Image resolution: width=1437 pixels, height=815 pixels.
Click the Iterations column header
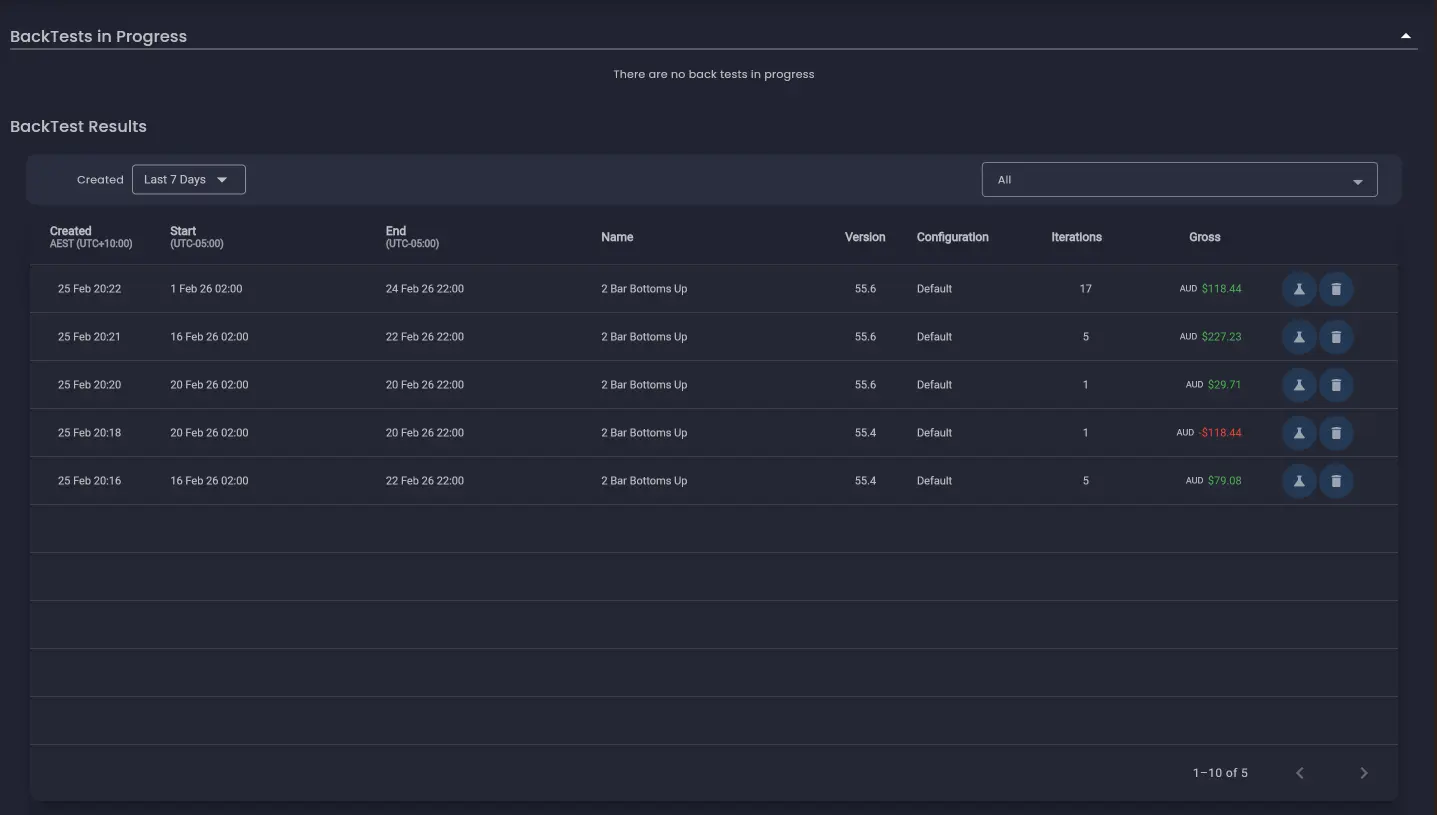(x=1076, y=237)
